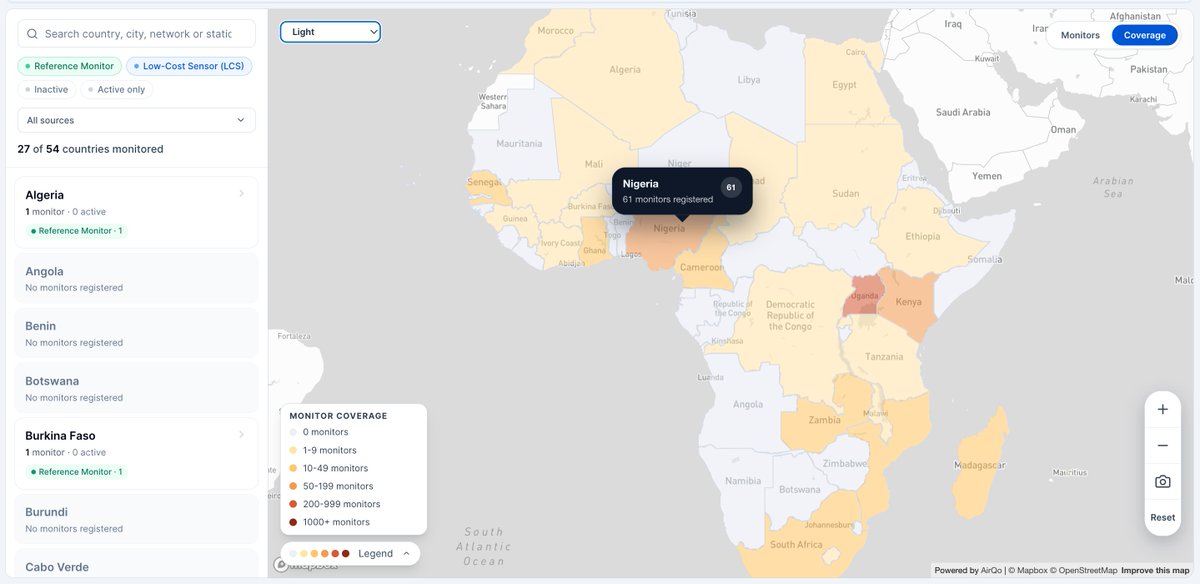This screenshot has height=584, width=1200.
Task: Click the 10-49 monitors legend entry
Action: [x=335, y=468]
